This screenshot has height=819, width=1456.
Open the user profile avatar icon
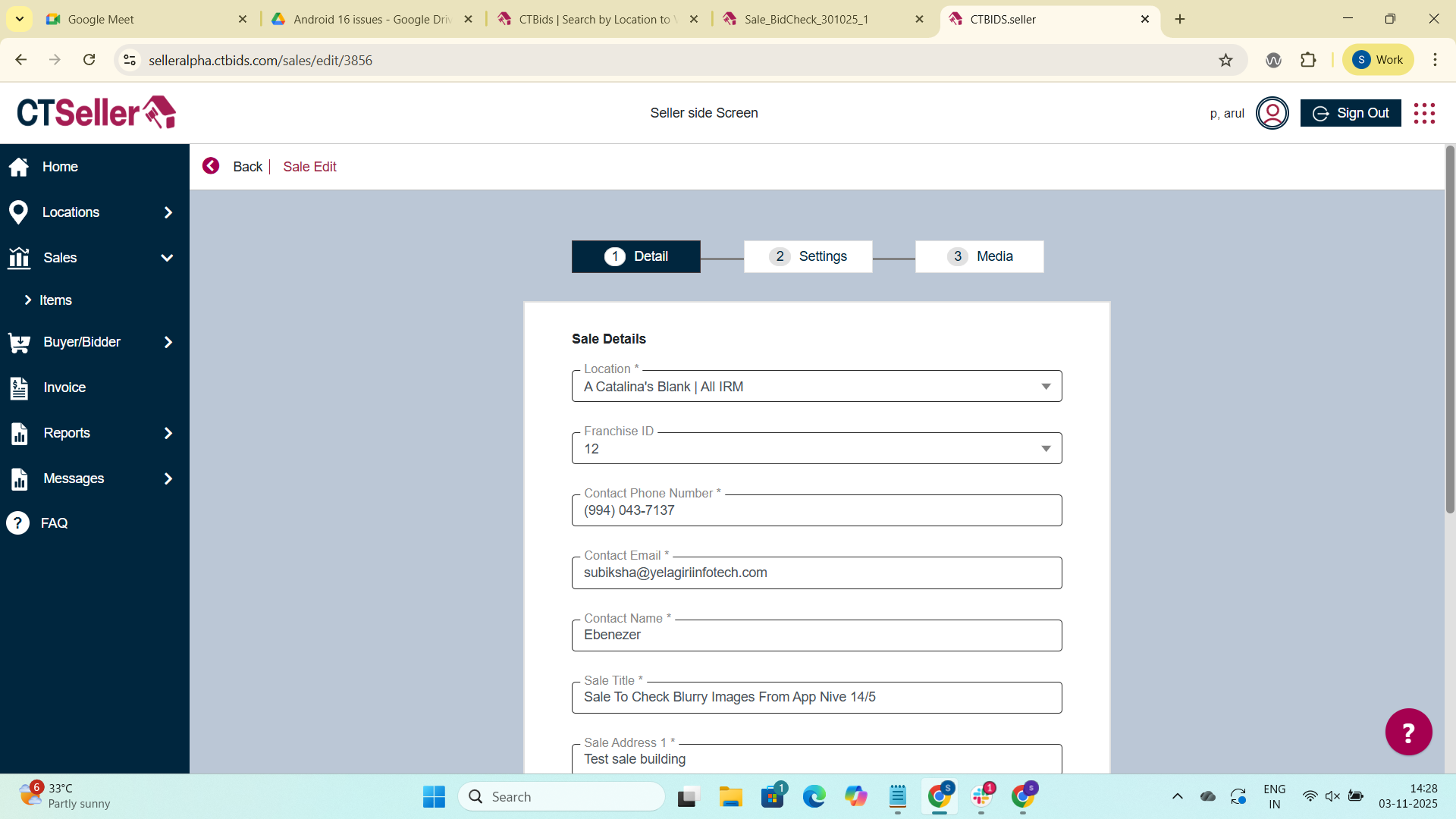tap(1272, 113)
